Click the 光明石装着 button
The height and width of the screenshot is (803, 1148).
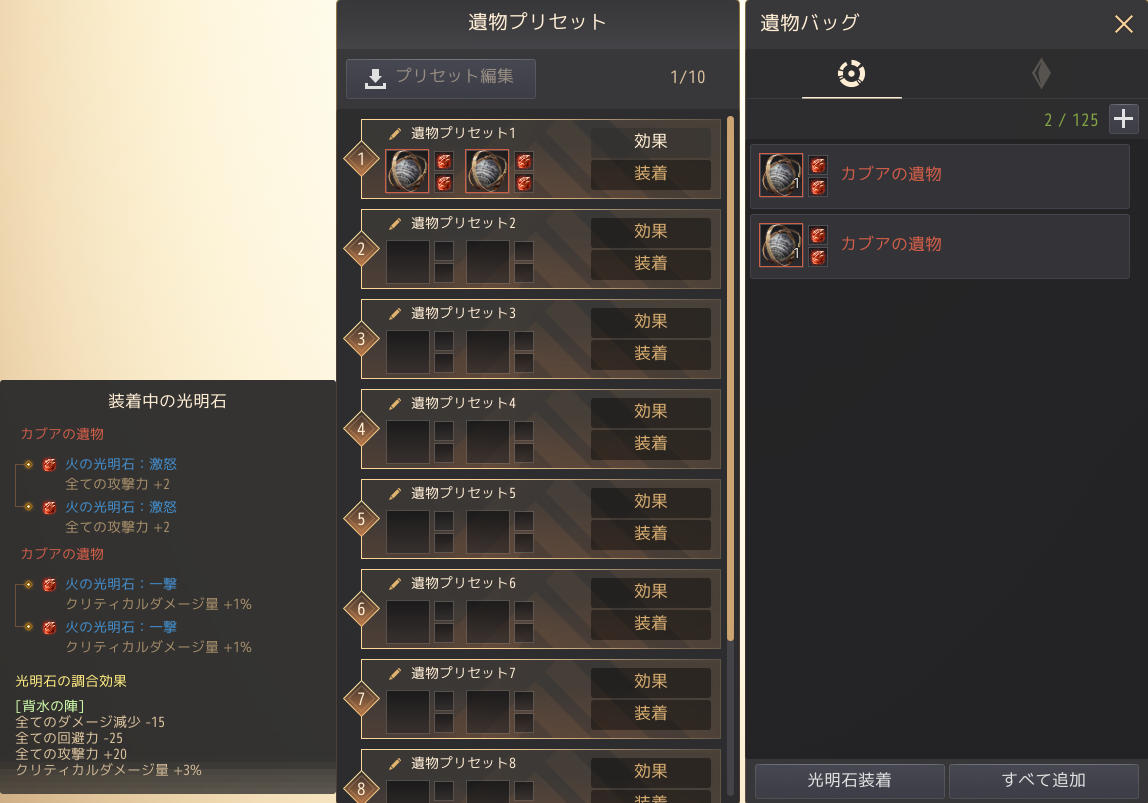[x=849, y=780]
